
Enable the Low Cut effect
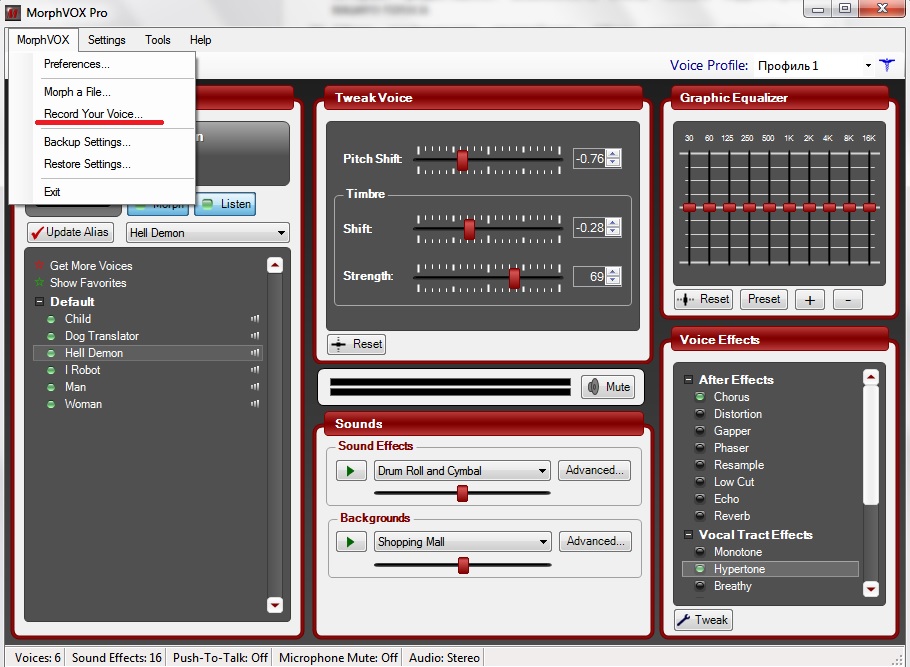(x=700, y=481)
